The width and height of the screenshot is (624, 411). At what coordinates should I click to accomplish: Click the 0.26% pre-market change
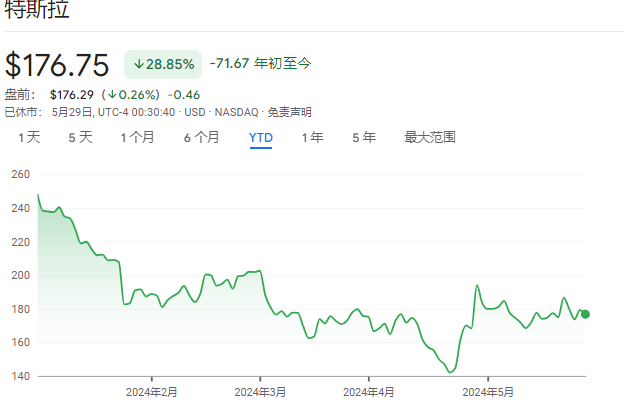point(133,95)
